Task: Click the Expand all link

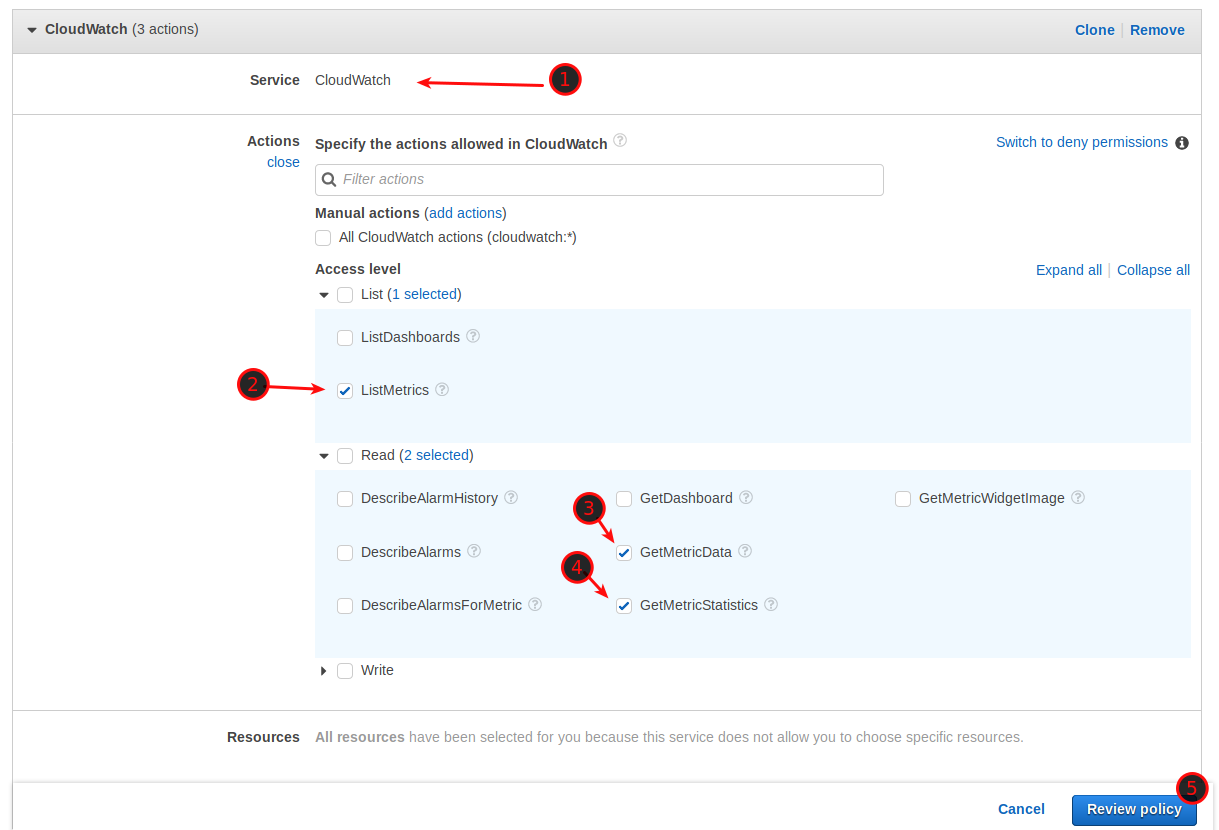Action: [1069, 270]
